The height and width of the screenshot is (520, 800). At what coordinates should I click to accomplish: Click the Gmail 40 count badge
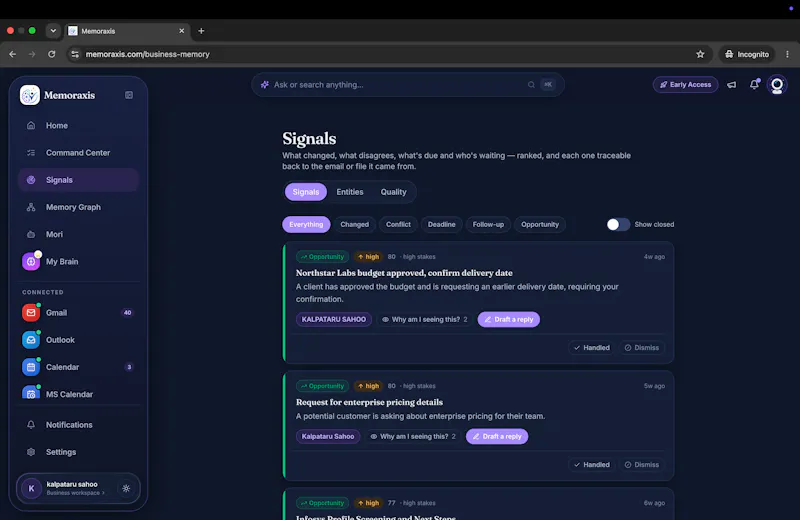(128, 313)
